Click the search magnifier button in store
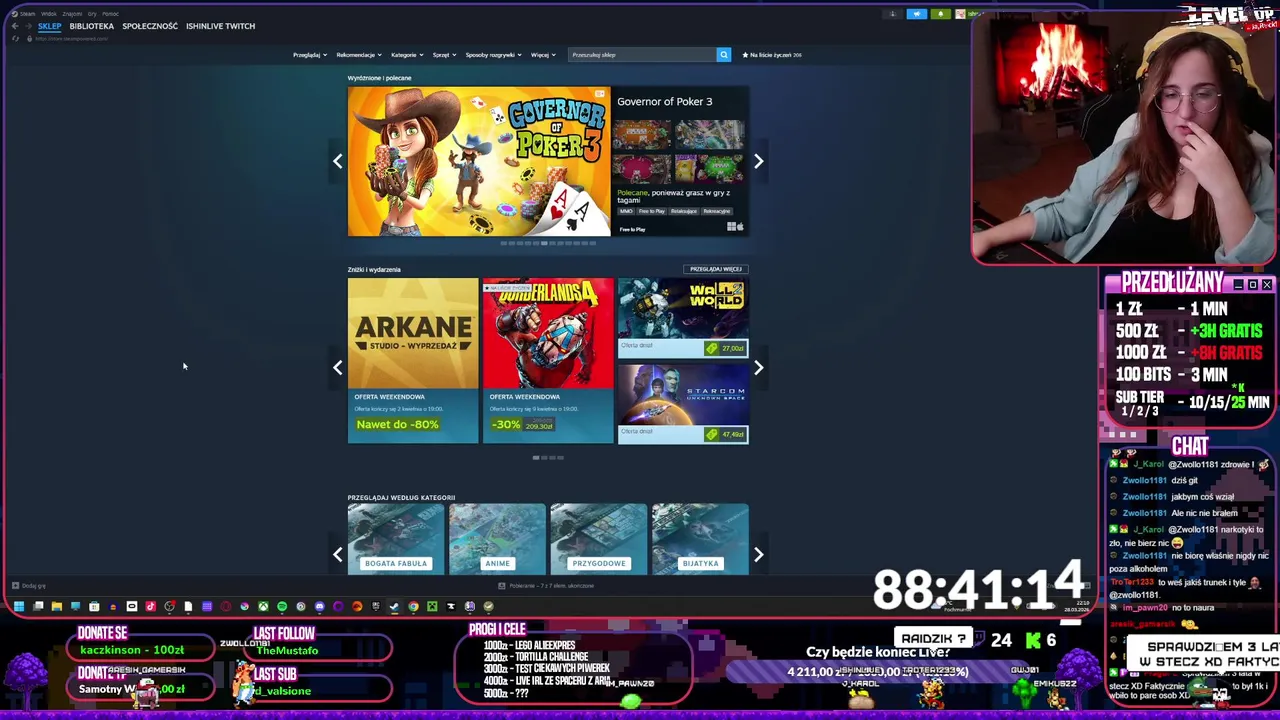Viewport: 1280px width, 720px height. click(724, 55)
